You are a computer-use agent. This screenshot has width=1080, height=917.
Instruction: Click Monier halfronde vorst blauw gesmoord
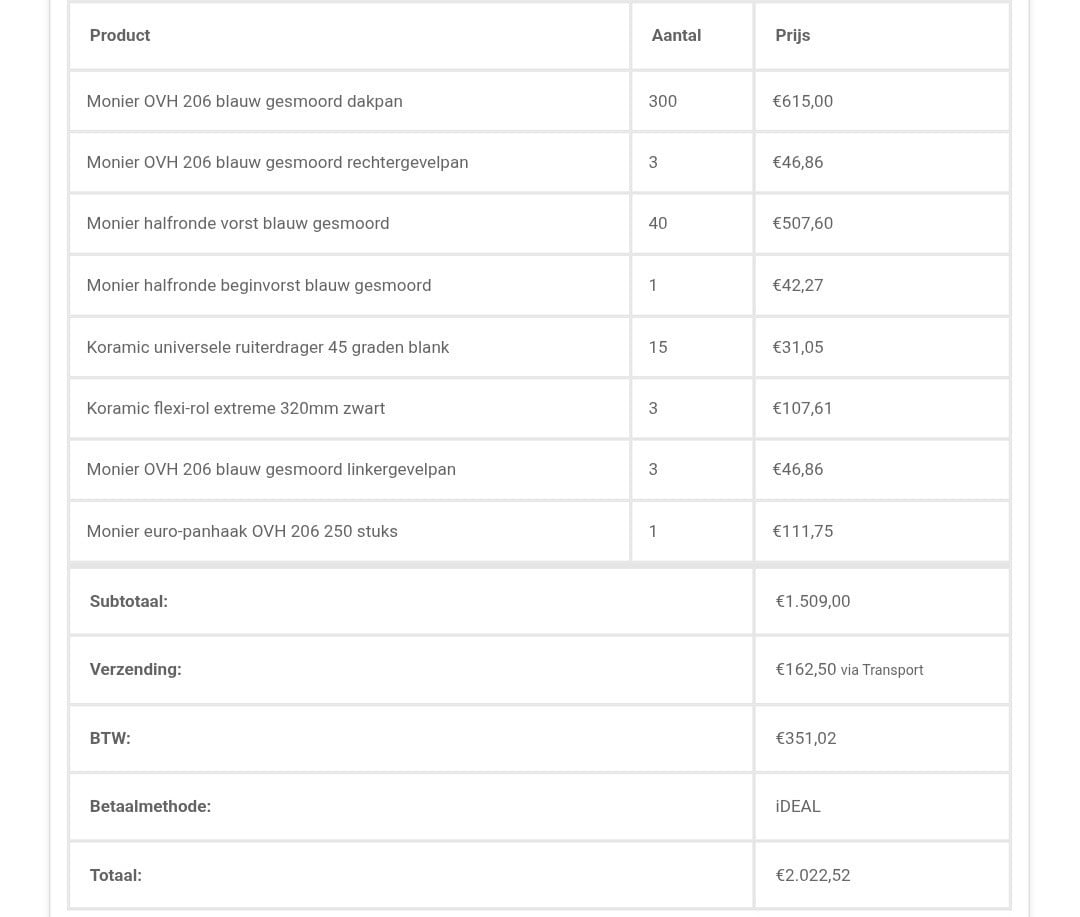coord(238,223)
